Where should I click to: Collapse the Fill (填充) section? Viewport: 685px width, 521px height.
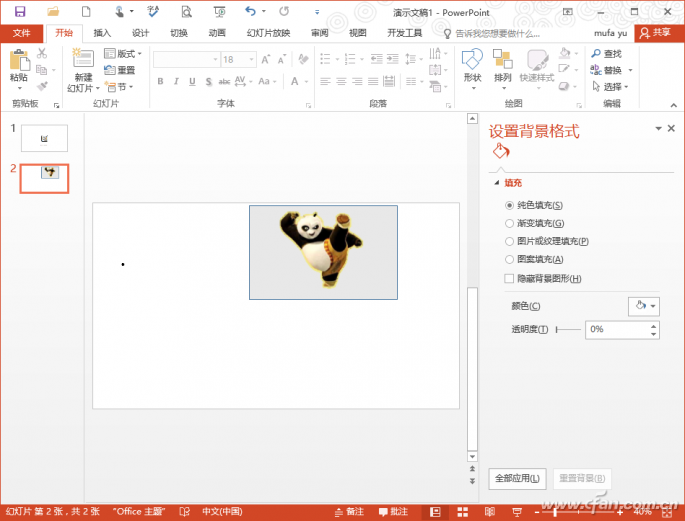[497, 183]
